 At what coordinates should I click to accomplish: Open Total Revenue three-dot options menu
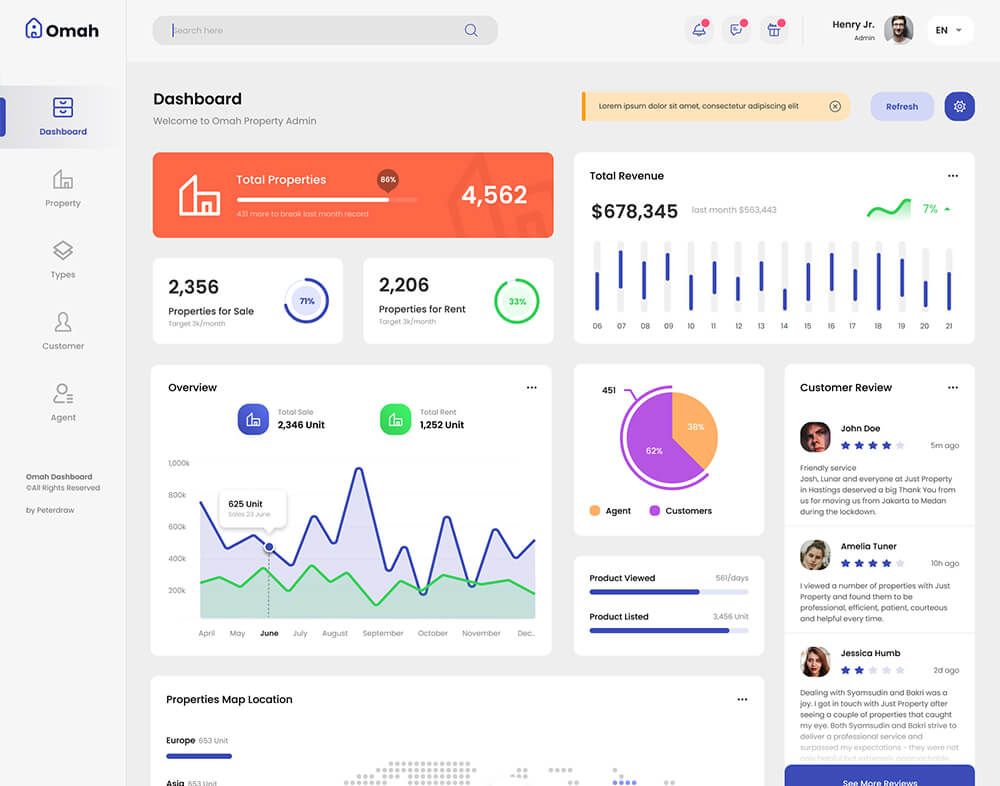tap(952, 176)
